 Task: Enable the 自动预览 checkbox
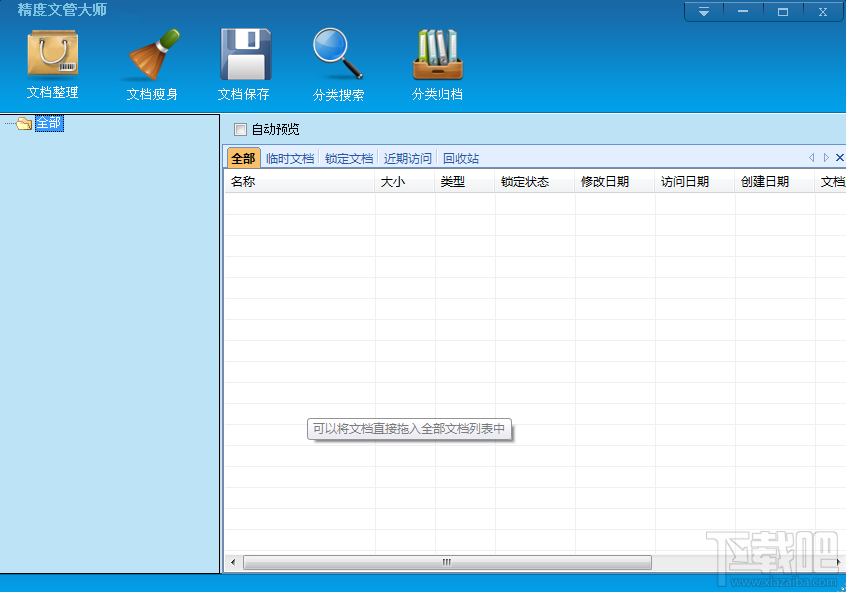240,130
